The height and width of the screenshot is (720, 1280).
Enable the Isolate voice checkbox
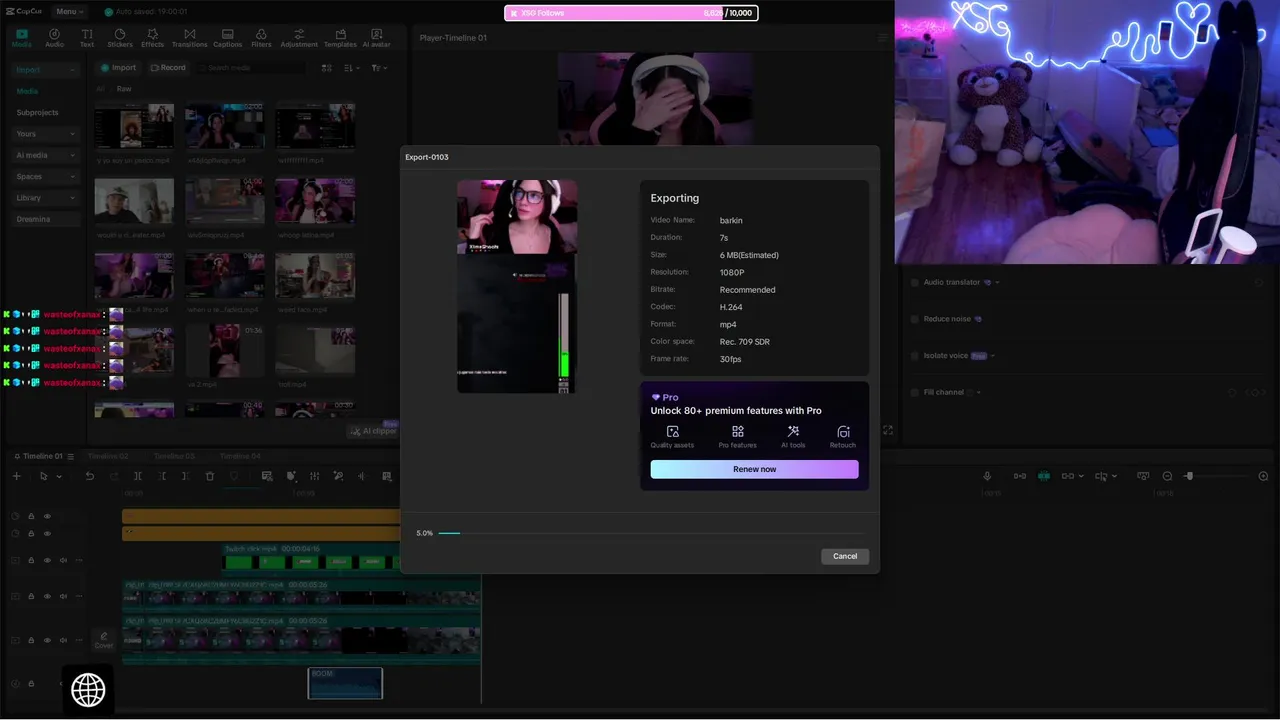pos(915,355)
